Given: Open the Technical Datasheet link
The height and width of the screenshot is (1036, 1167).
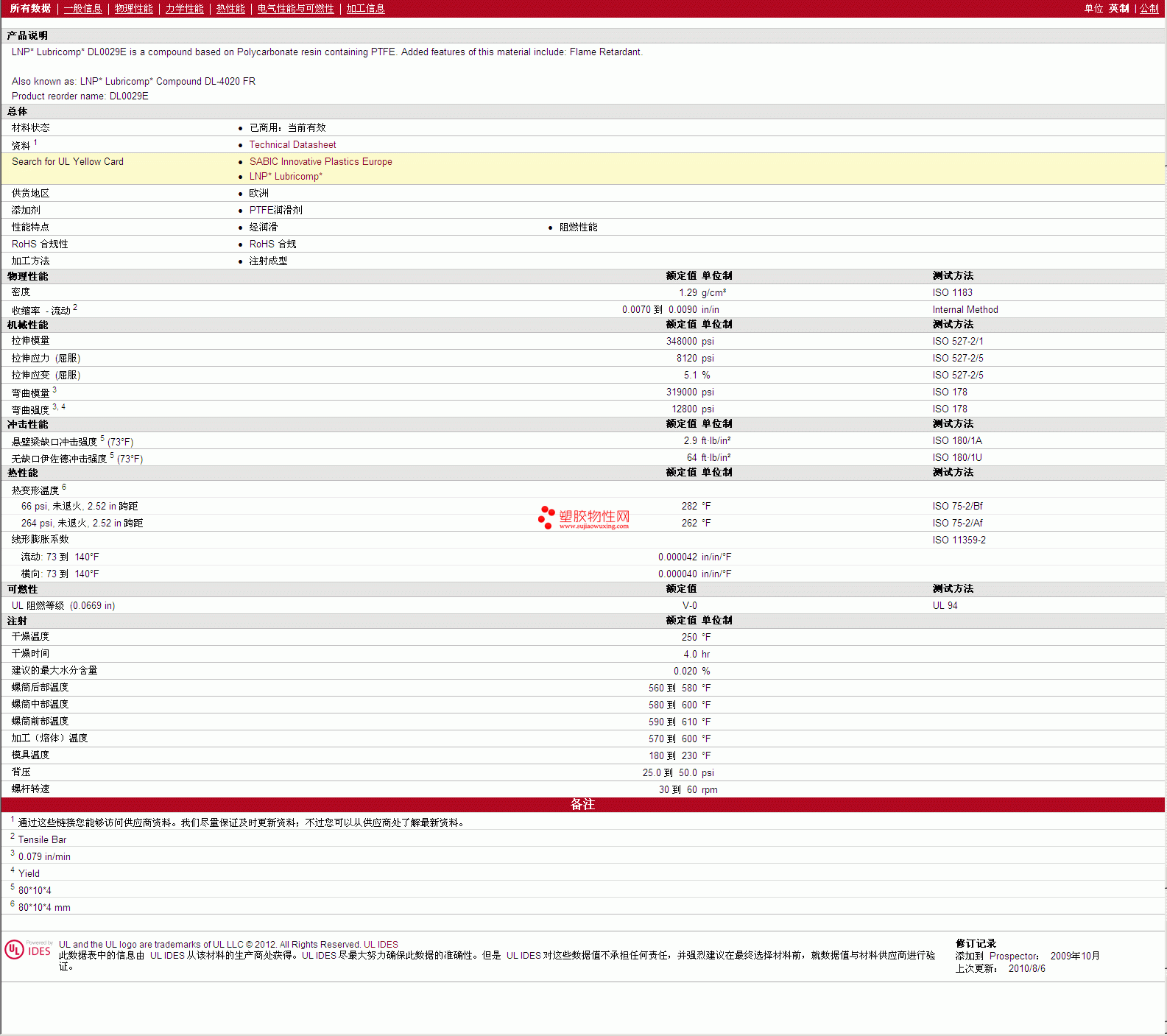Looking at the screenshot, I should point(292,145).
